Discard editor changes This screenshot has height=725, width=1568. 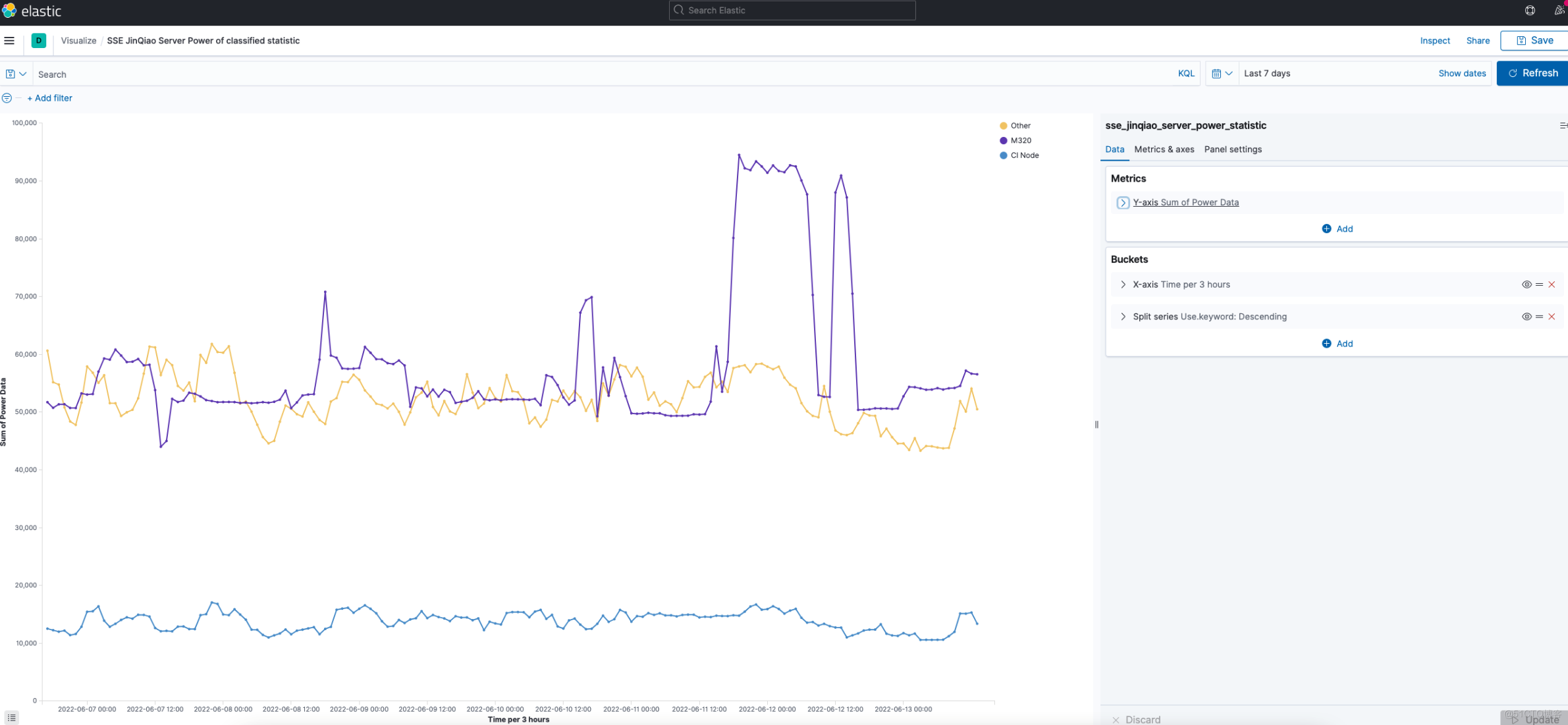click(1137, 719)
